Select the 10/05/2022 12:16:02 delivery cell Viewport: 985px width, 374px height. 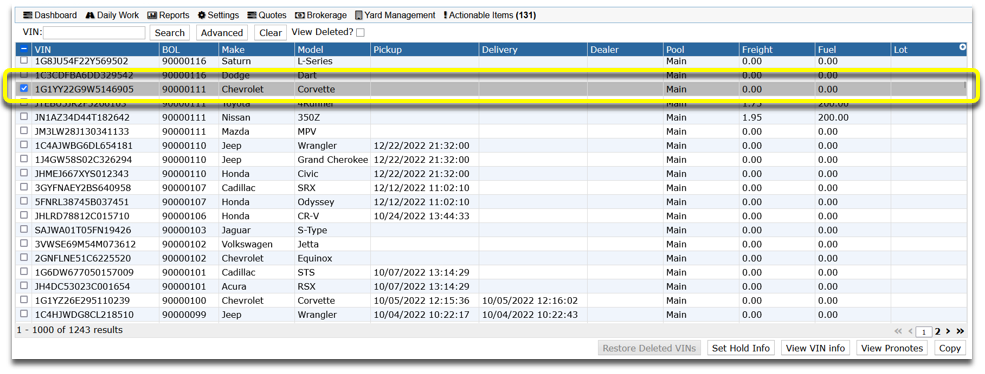click(533, 300)
